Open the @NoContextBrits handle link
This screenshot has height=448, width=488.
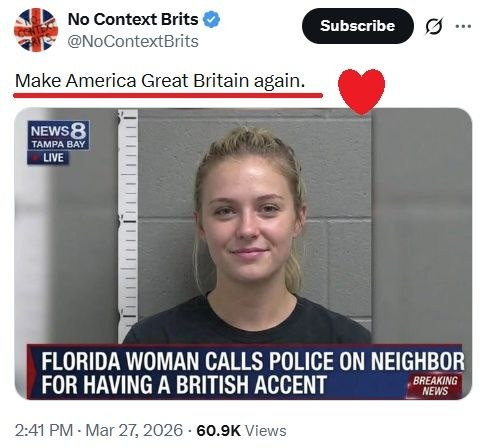133,42
